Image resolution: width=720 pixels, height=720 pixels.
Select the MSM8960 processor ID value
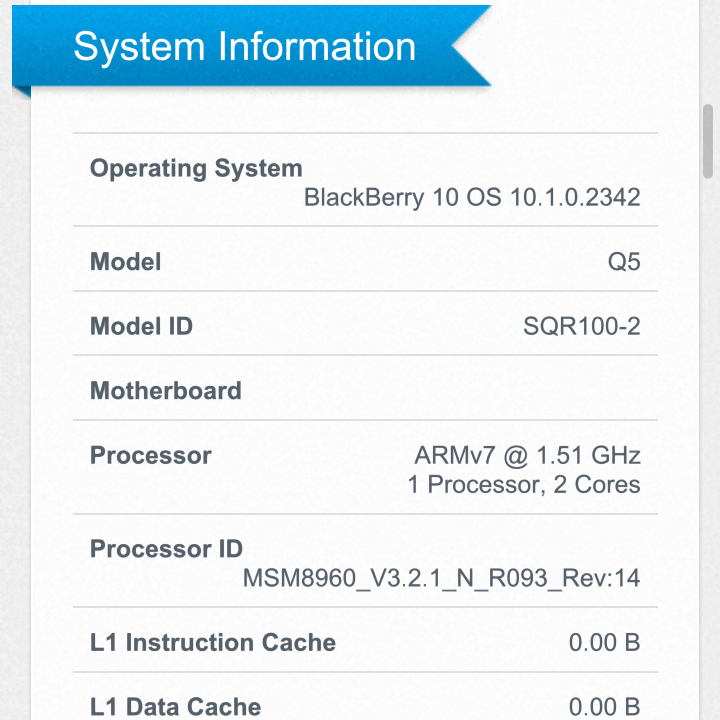click(x=441, y=578)
